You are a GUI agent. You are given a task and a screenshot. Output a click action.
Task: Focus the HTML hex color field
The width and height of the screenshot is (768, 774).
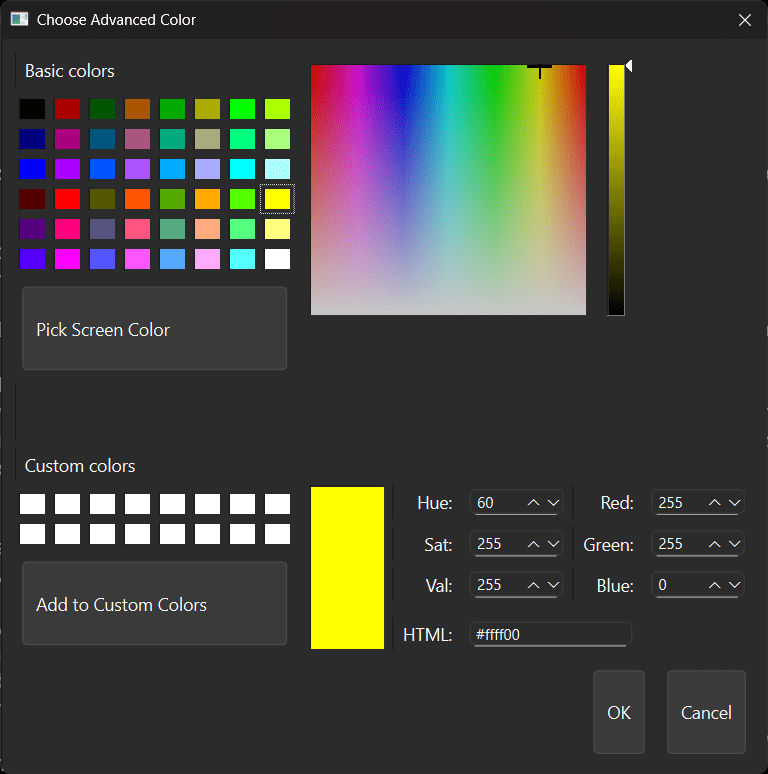(x=550, y=634)
